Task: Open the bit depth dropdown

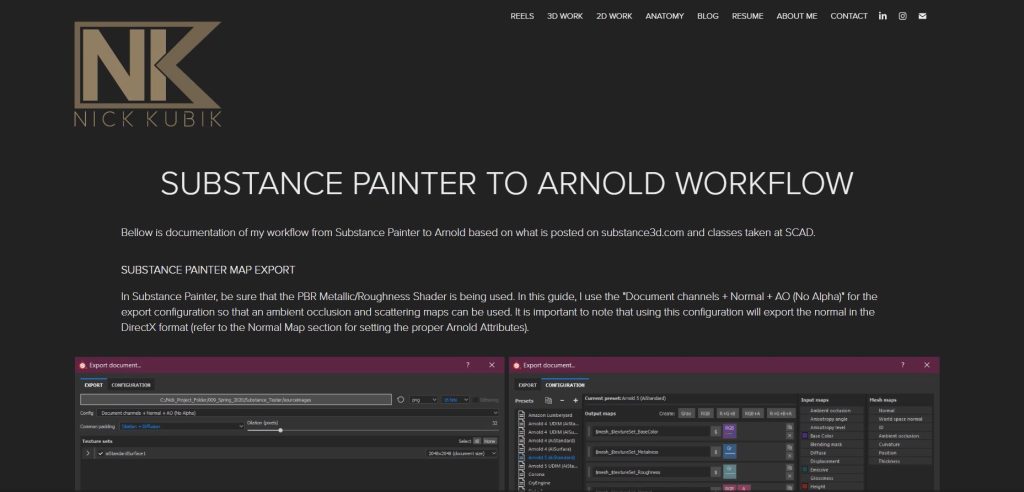Action: pyautogui.click(x=456, y=400)
